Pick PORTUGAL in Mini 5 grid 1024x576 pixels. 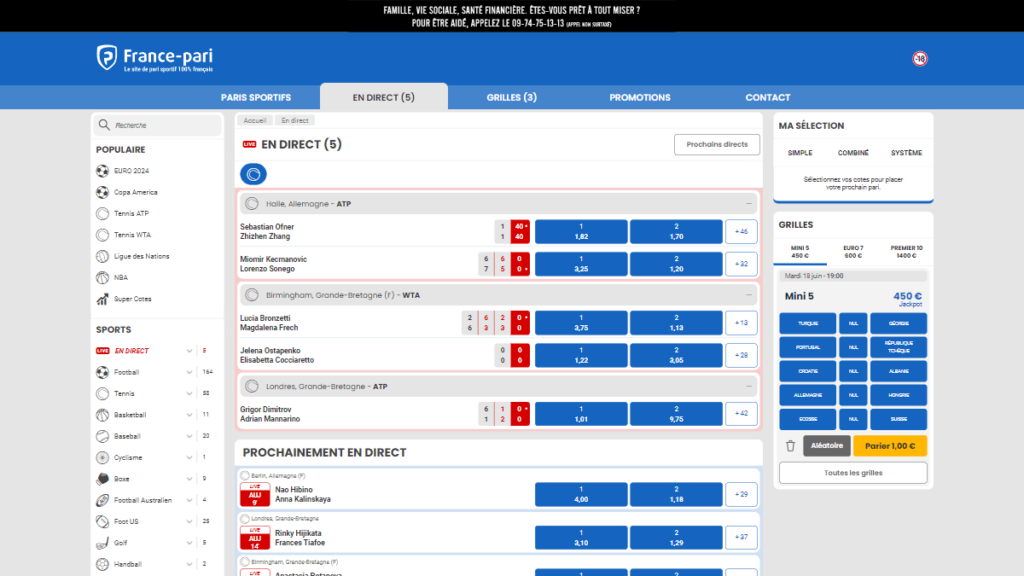(x=808, y=347)
